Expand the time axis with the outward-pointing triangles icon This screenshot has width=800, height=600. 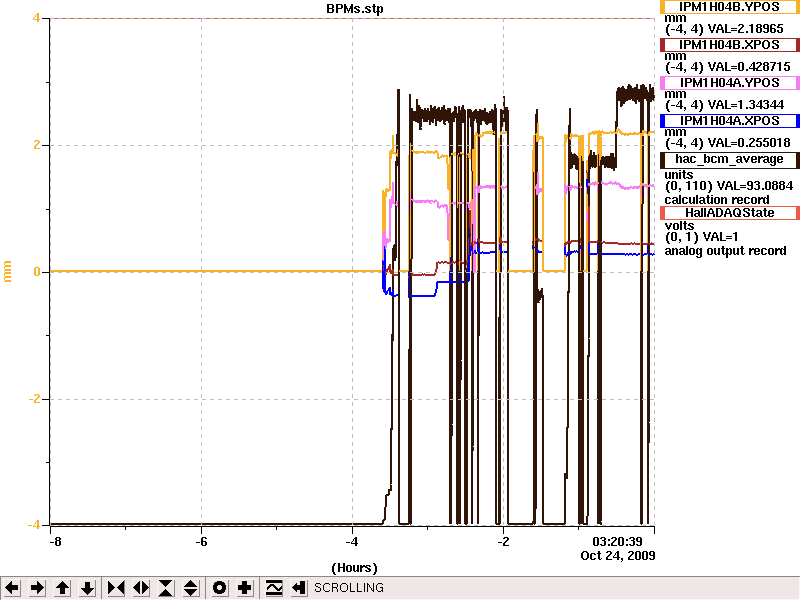[141, 588]
